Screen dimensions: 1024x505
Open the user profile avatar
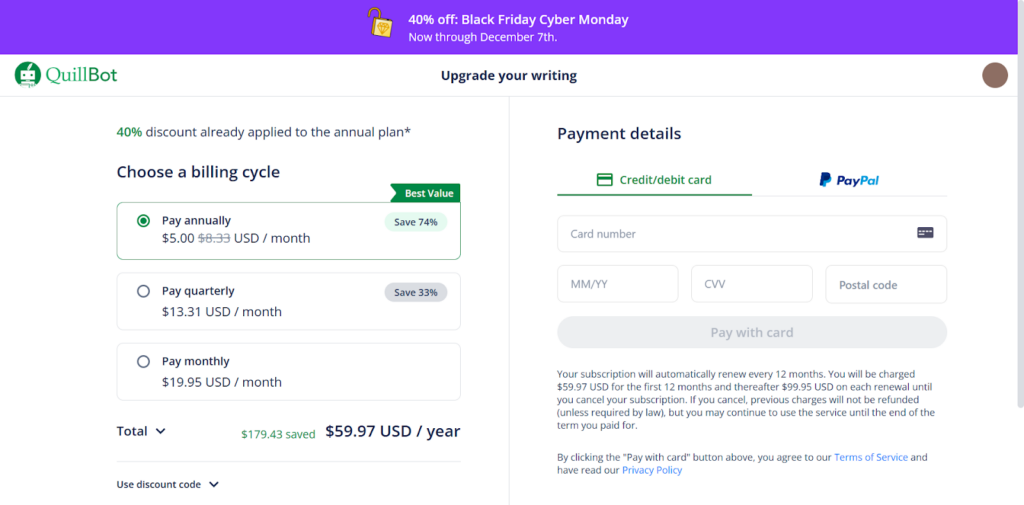(x=994, y=75)
